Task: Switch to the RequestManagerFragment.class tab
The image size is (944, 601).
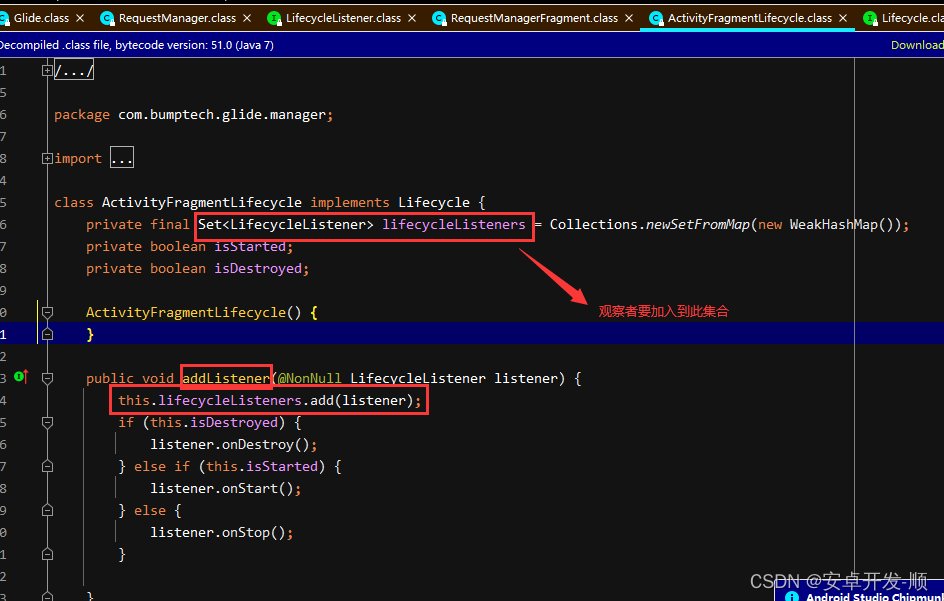Action: click(x=533, y=18)
